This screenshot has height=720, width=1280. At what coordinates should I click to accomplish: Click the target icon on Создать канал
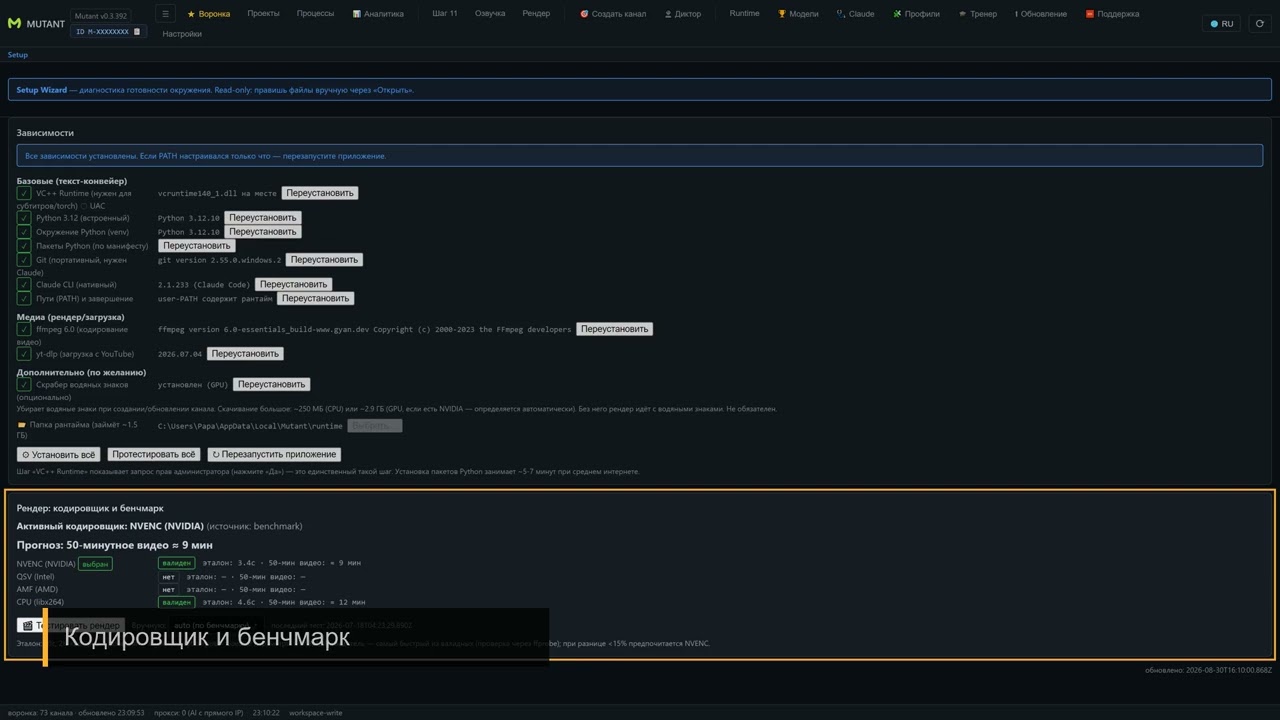[x=584, y=14]
